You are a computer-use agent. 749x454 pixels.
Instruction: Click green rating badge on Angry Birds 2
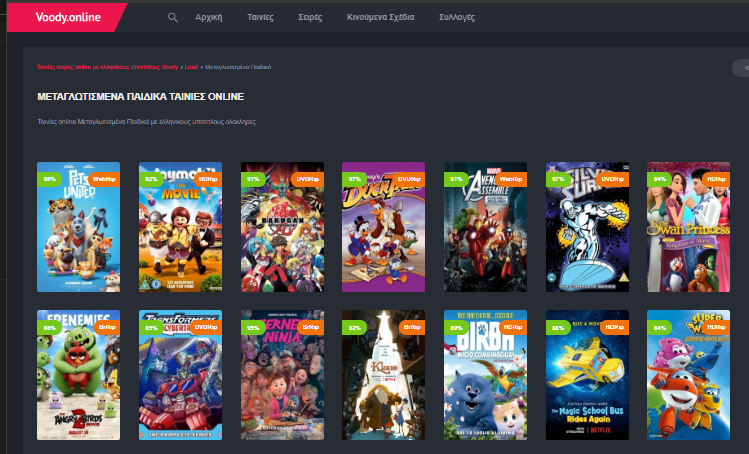49,327
